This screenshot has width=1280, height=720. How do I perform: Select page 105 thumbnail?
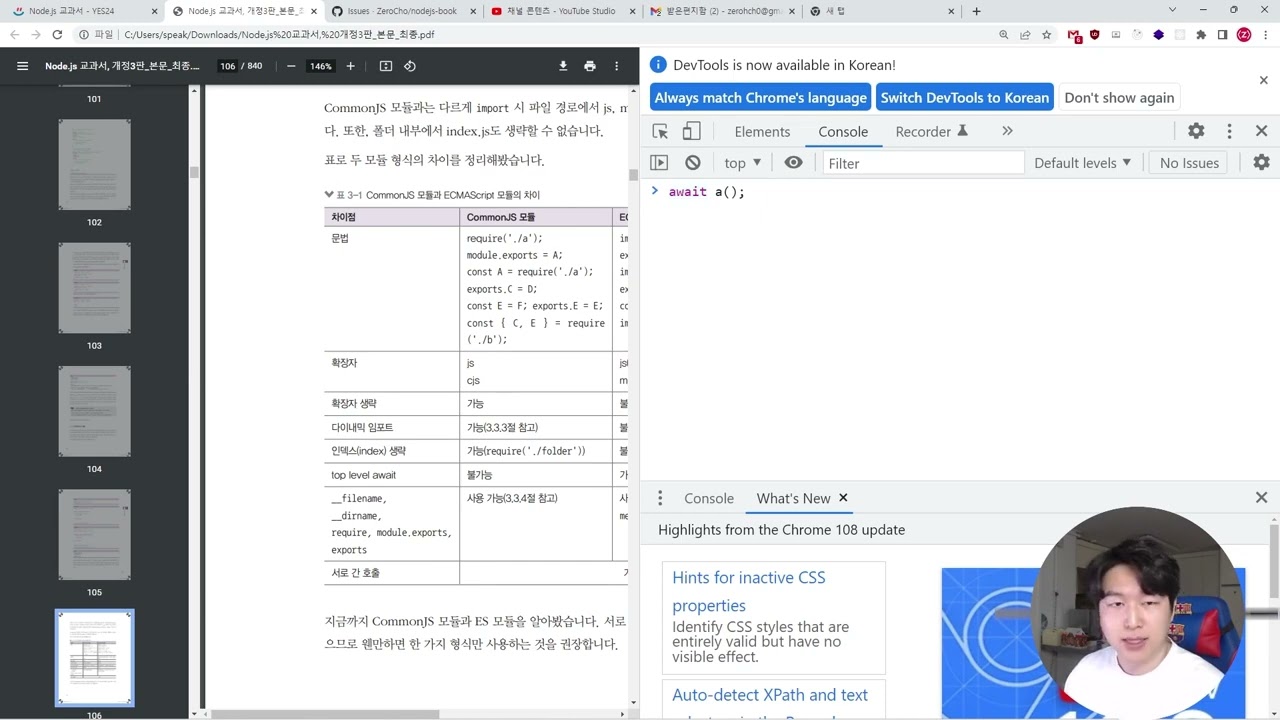(94, 534)
